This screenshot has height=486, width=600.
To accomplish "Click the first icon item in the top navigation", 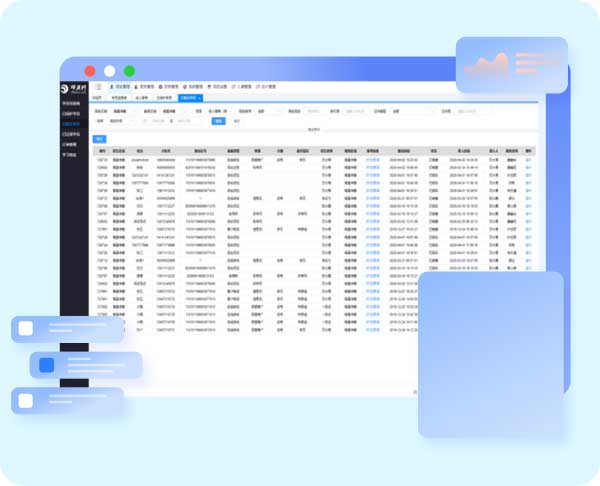I will pos(119,88).
